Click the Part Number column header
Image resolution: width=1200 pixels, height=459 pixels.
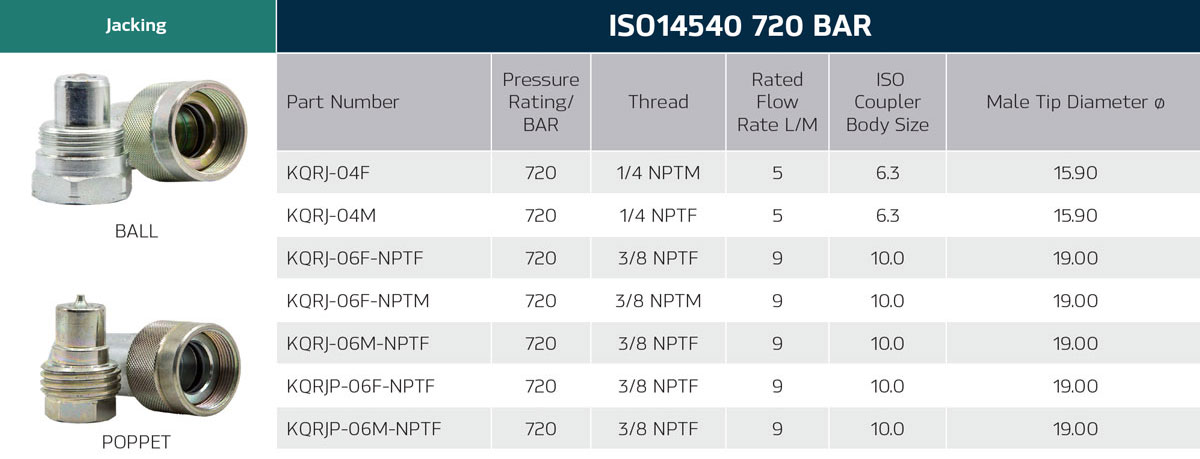[343, 102]
